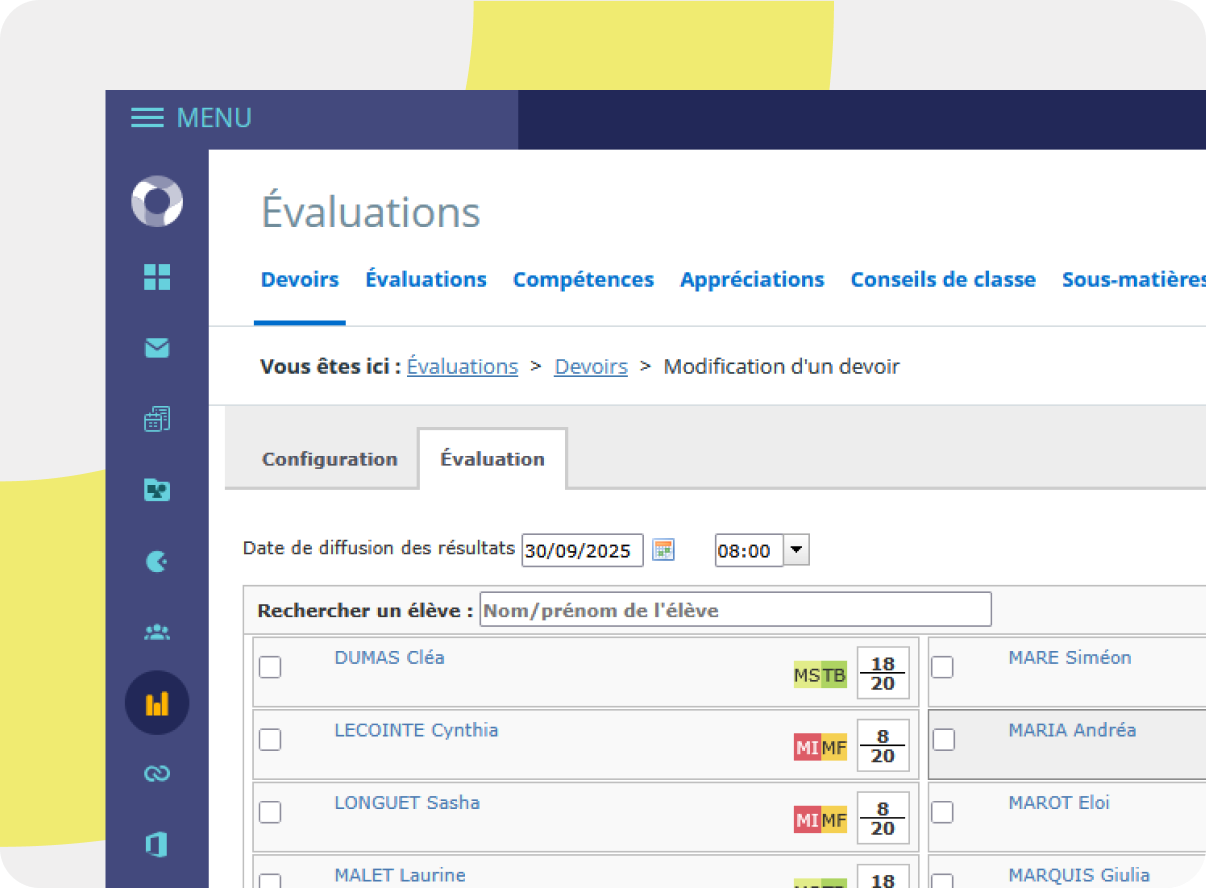Follow the Devoirs breadcrumb link
Image resolution: width=1206 pixels, height=888 pixels.
[x=591, y=367]
